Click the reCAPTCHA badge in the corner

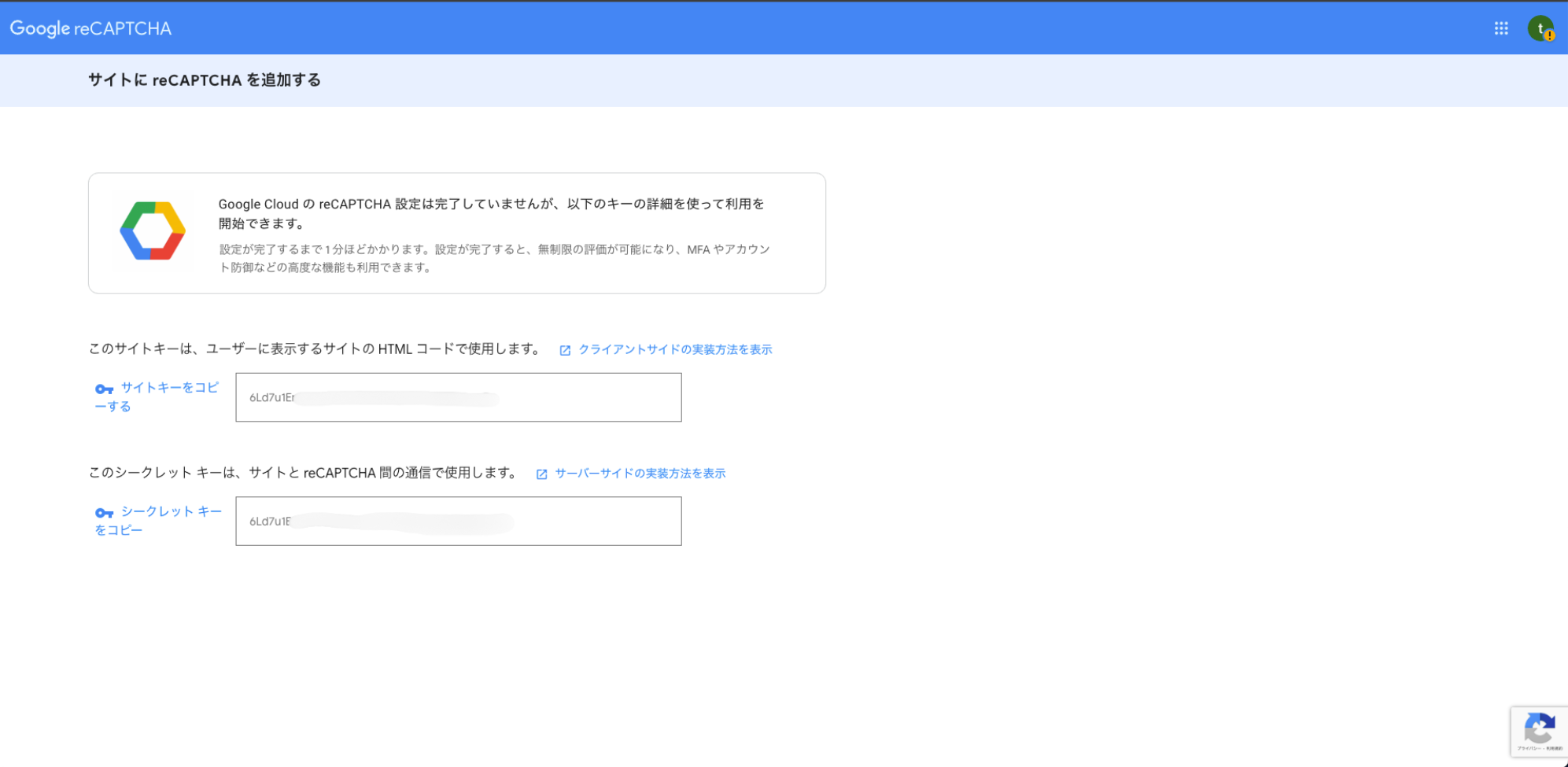[x=1539, y=732]
